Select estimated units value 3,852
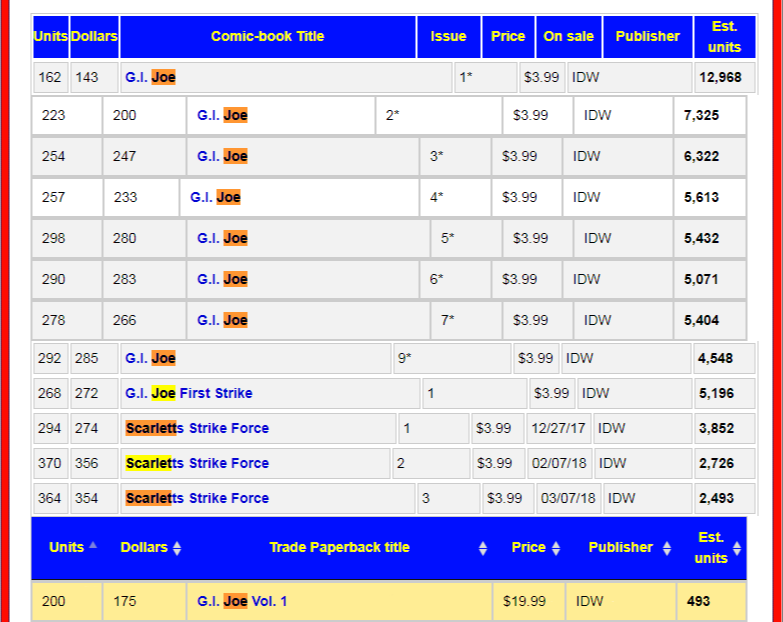Image resolution: width=783 pixels, height=622 pixels. (x=716, y=428)
